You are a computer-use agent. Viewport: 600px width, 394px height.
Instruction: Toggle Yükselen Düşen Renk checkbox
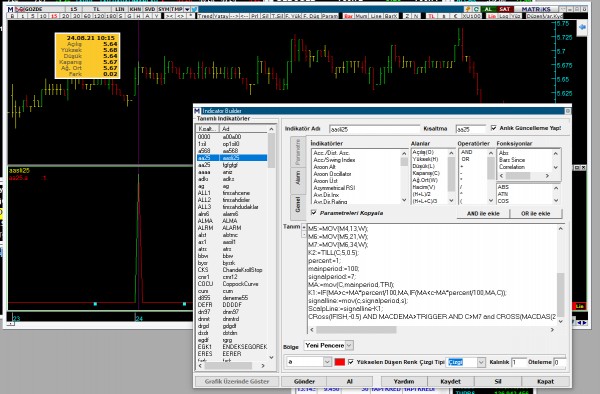tap(351, 362)
